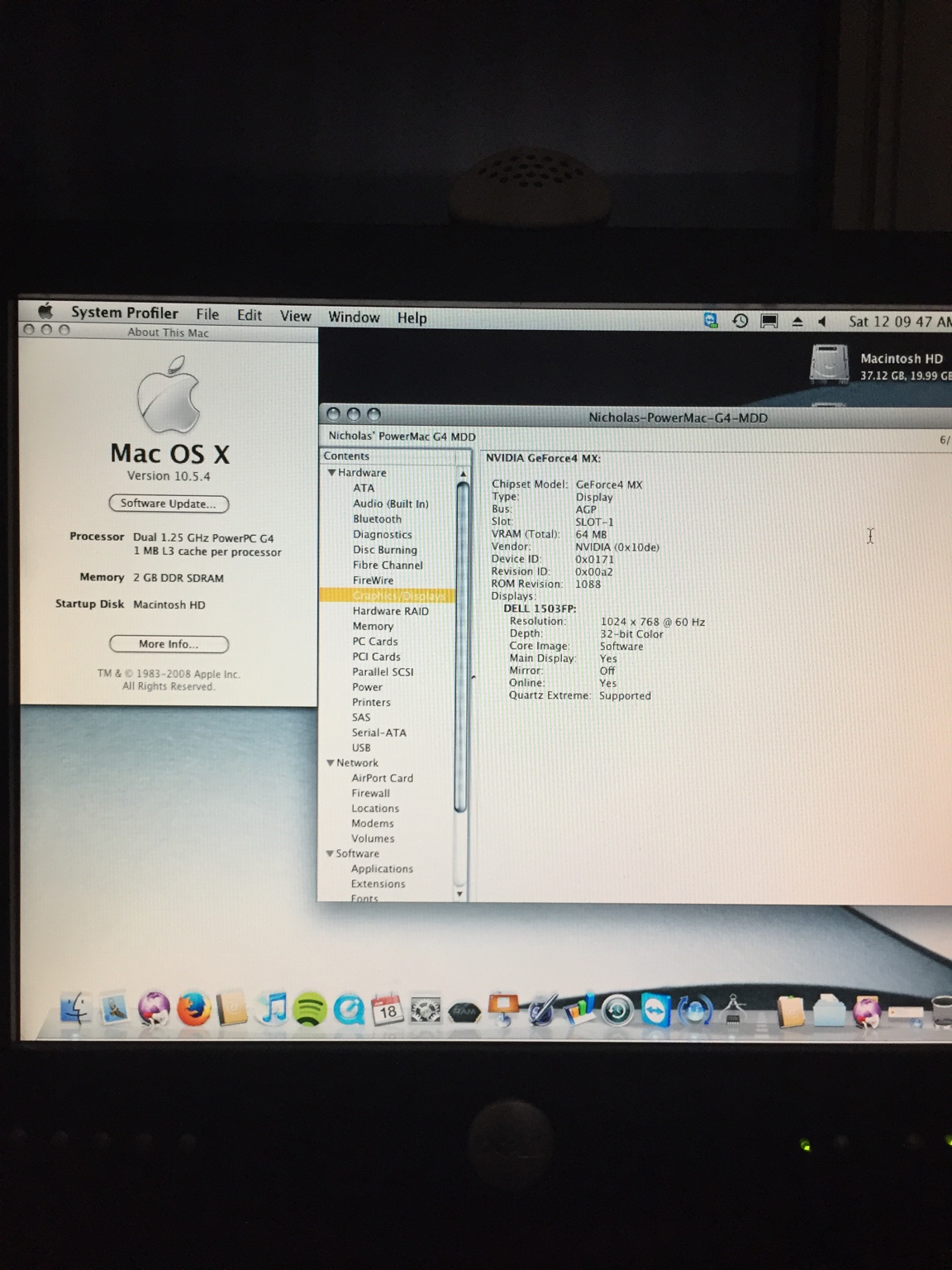Select Firewall under Network
The width and height of the screenshot is (952, 1270).
370,793
